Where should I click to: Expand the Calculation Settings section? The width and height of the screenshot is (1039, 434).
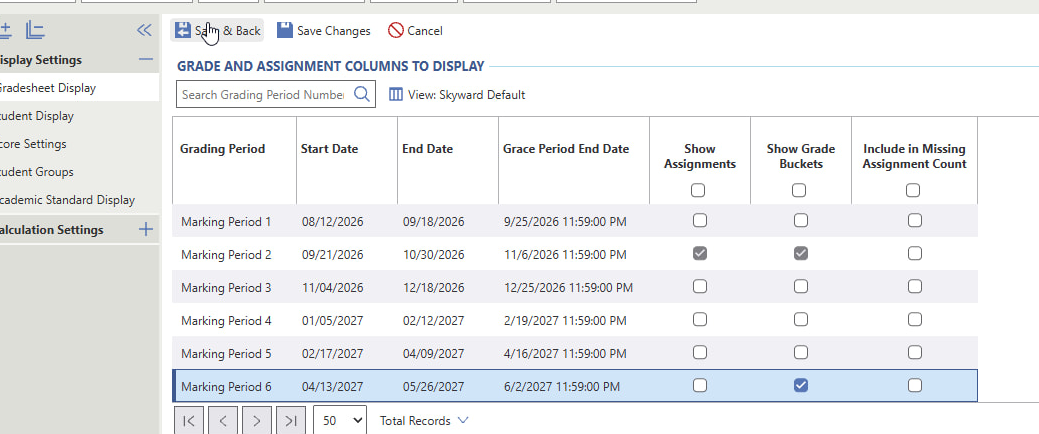[146, 230]
